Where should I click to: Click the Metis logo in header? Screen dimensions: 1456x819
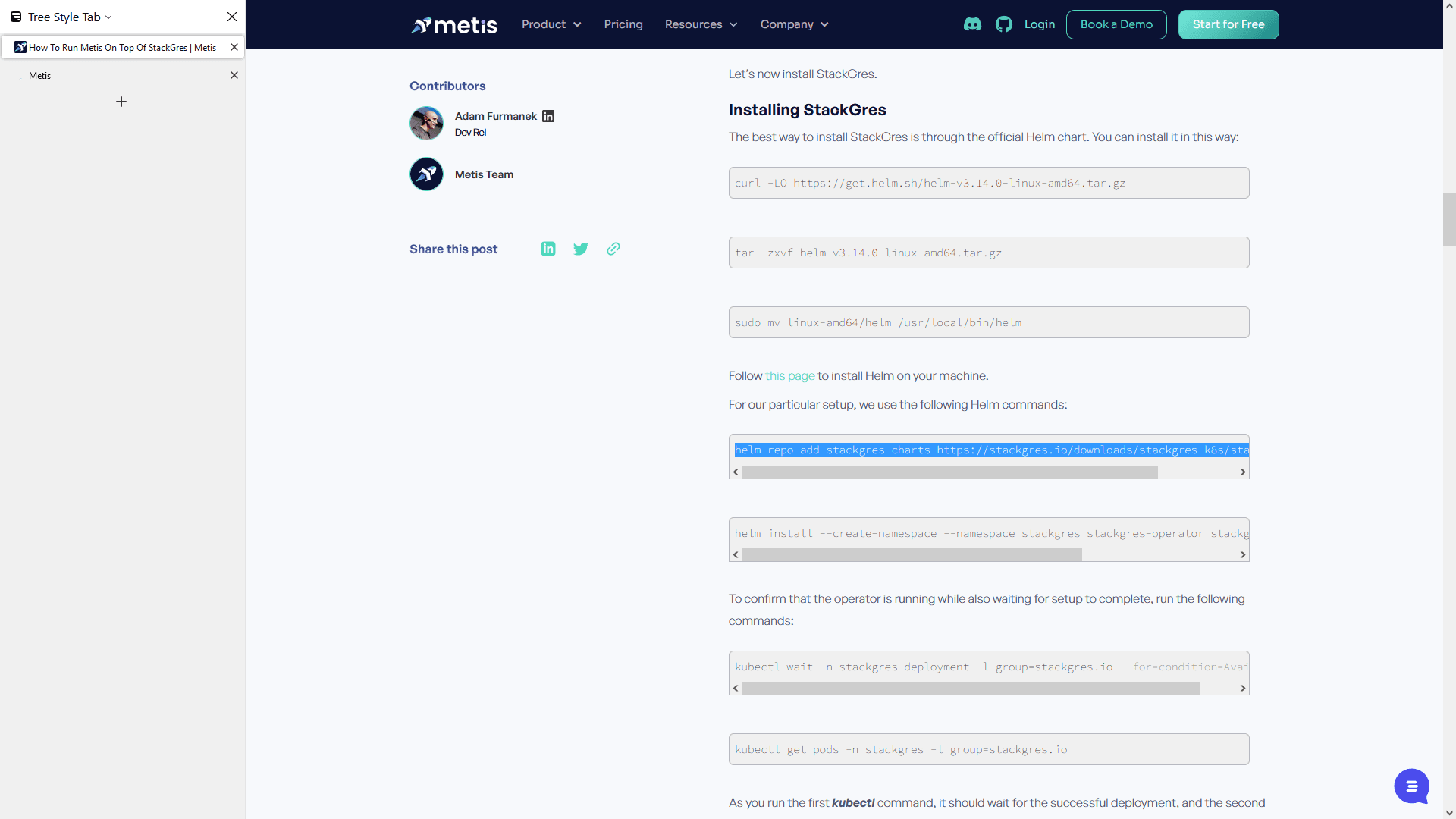454,25
